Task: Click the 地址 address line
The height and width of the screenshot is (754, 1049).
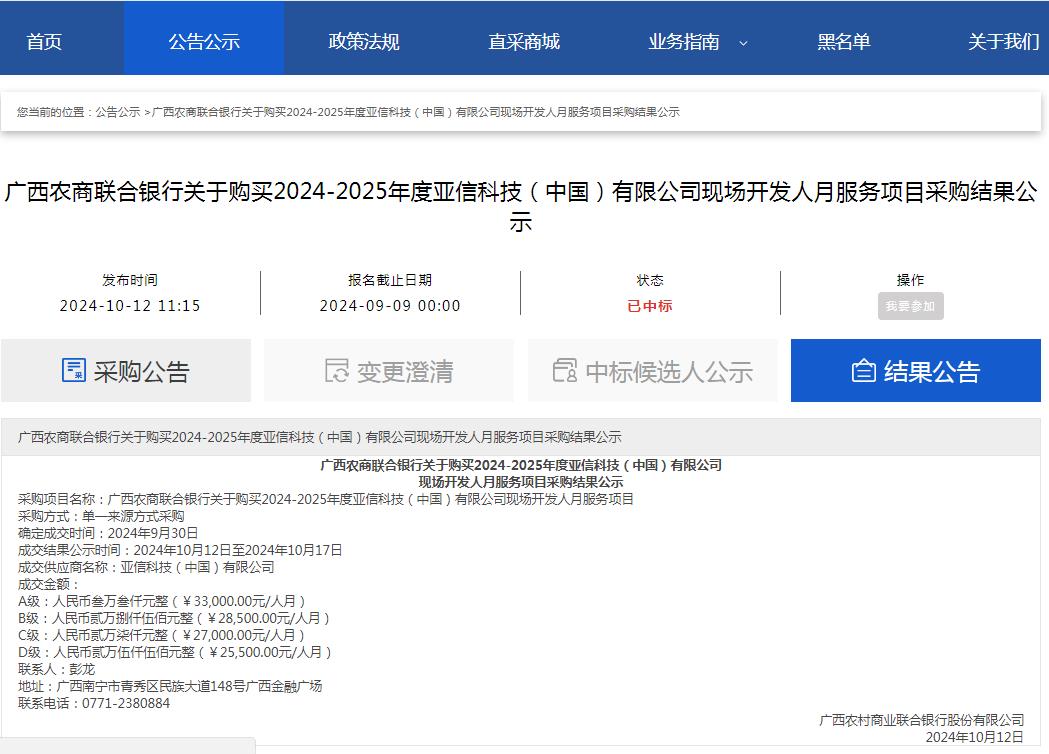Action: pos(170,686)
